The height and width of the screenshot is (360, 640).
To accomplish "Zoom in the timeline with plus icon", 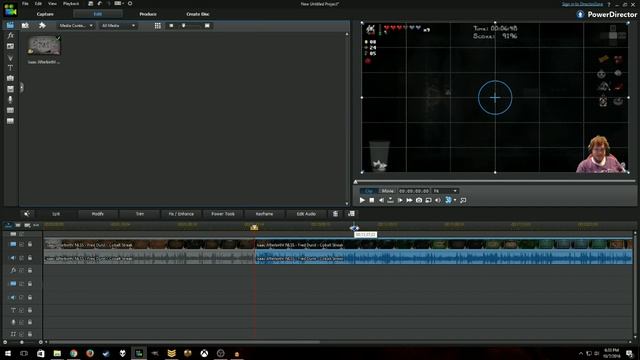I will coord(40,342).
